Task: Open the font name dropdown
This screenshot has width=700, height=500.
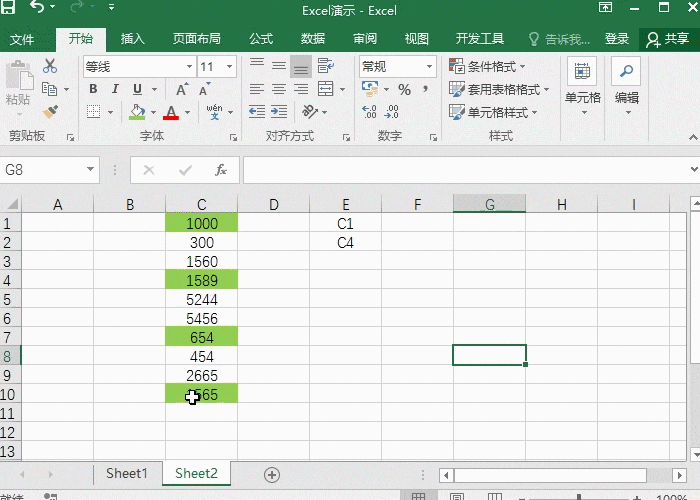Action: 189,67
